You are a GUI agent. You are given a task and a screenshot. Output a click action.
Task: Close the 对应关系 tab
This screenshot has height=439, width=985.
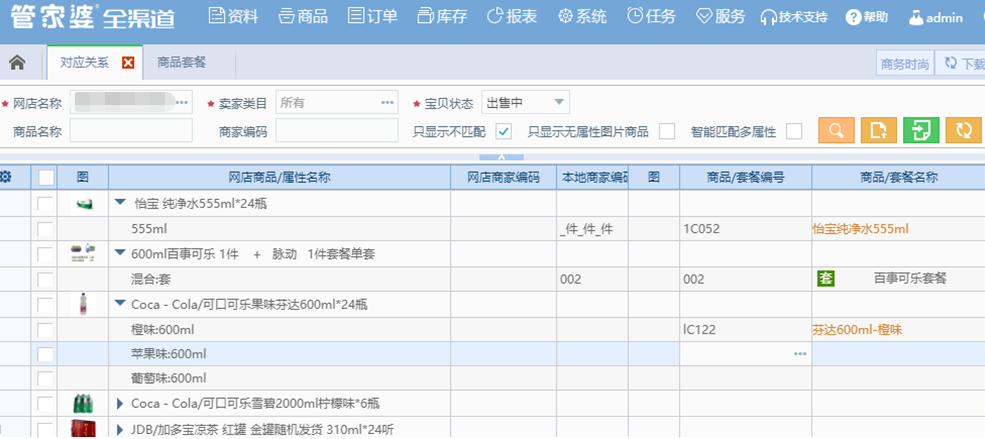(128, 62)
